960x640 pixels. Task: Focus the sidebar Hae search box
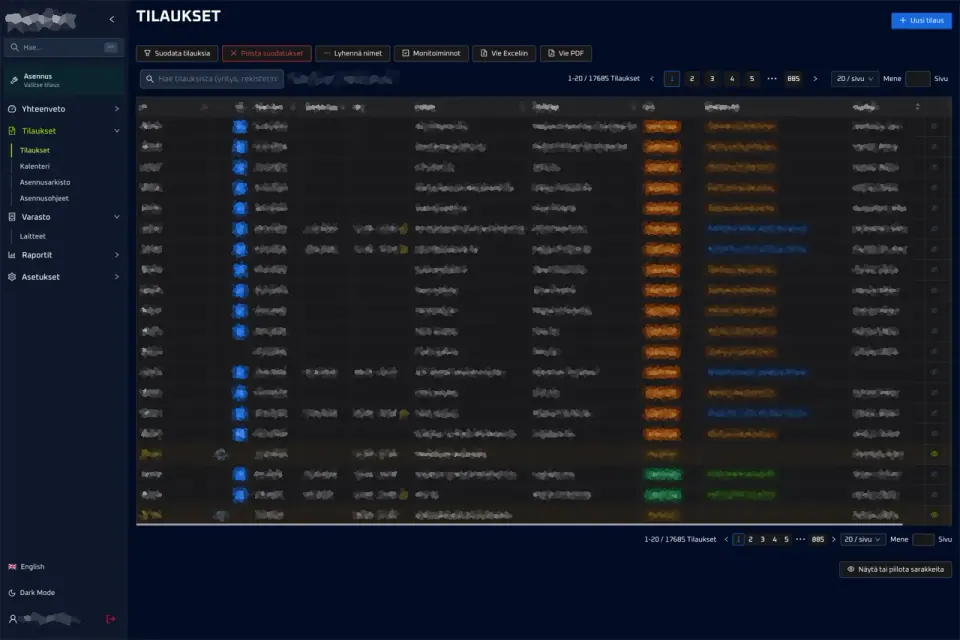(64, 47)
